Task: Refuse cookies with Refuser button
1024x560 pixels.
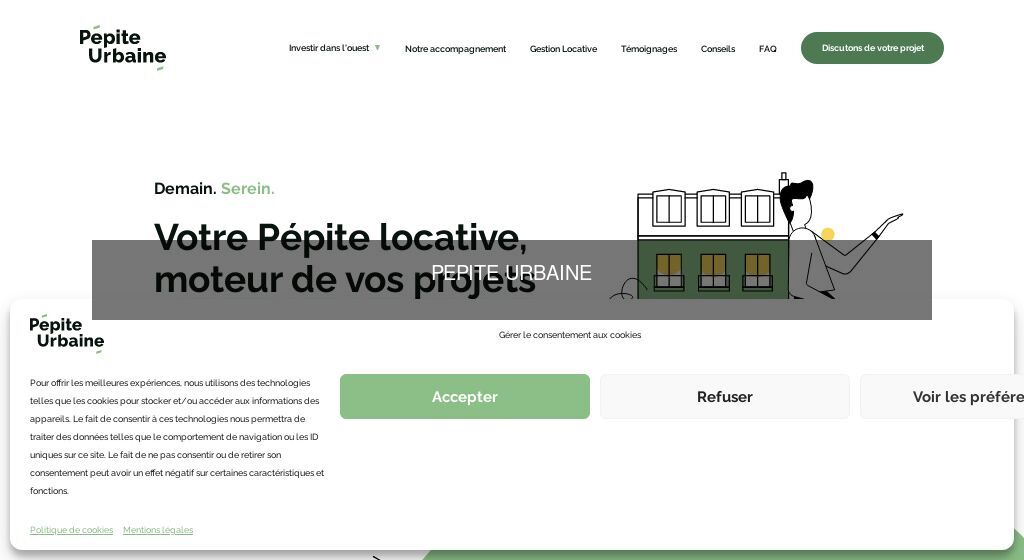Action: click(x=725, y=396)
